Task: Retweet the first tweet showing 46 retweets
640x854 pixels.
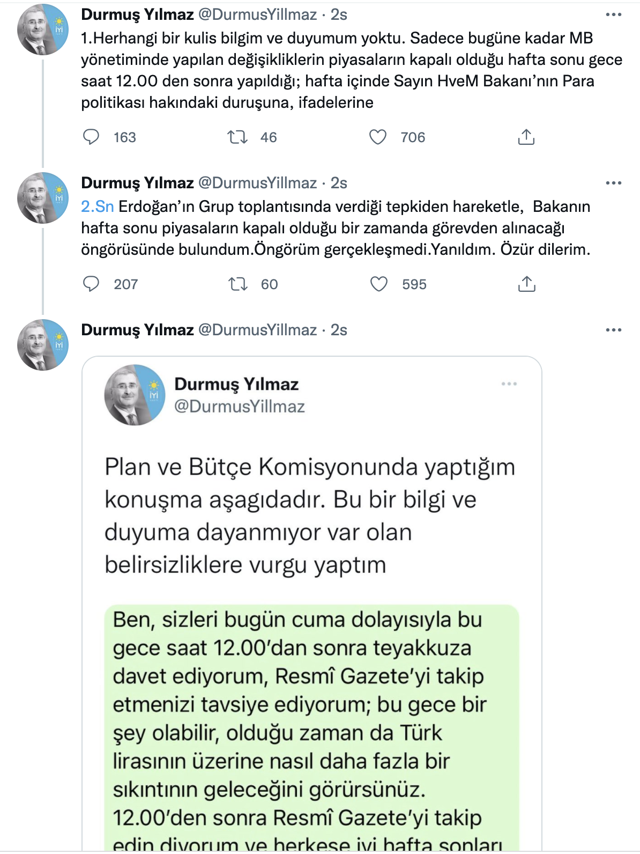Action: [x=235, y=138]
